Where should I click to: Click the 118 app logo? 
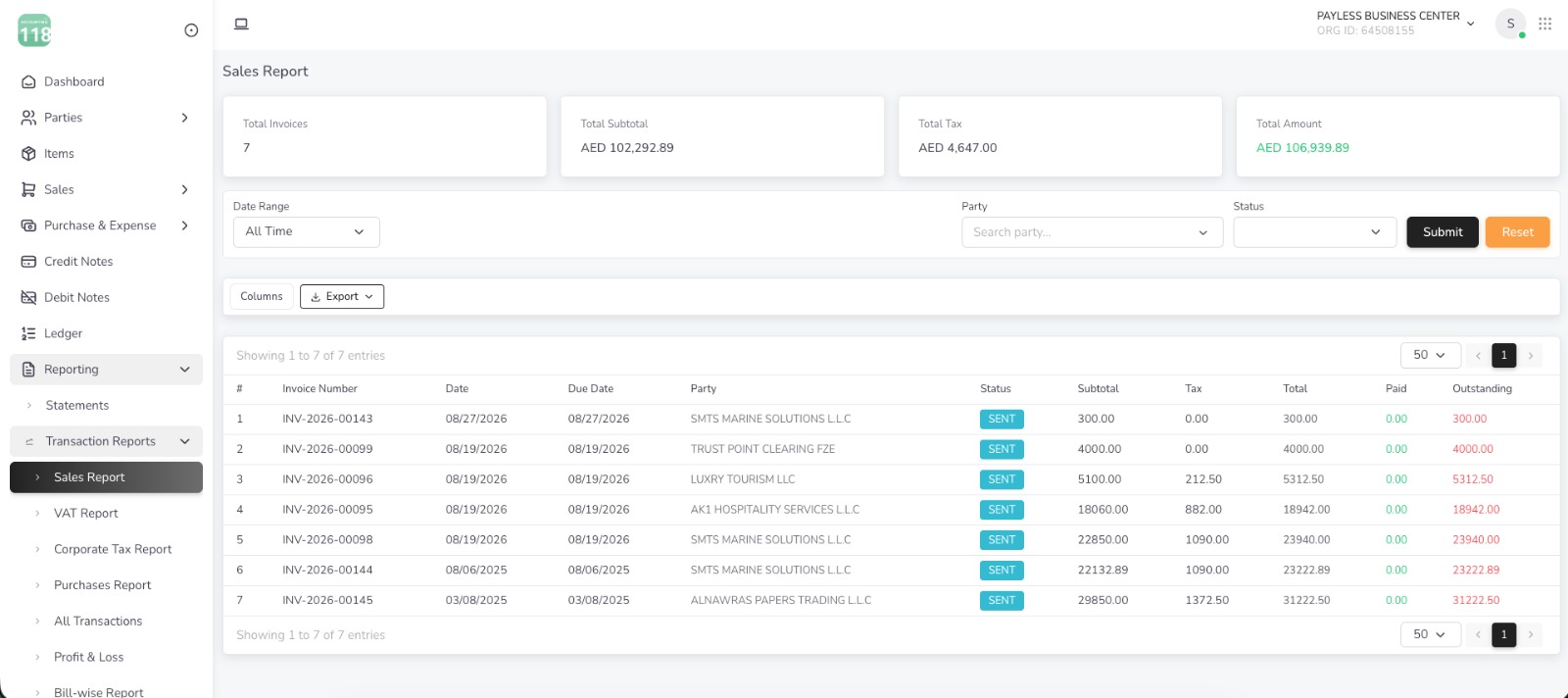click(x=34, y=30)
